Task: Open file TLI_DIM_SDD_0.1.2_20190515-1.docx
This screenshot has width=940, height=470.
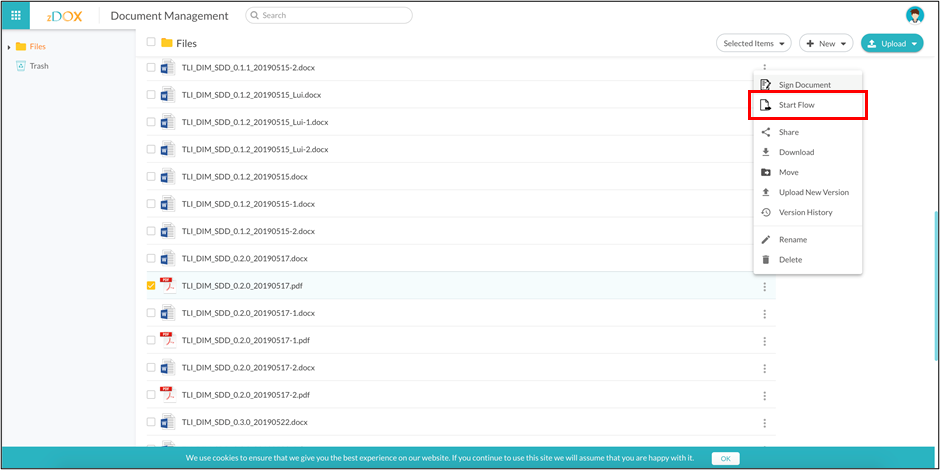Action: [x=248, y=204]
